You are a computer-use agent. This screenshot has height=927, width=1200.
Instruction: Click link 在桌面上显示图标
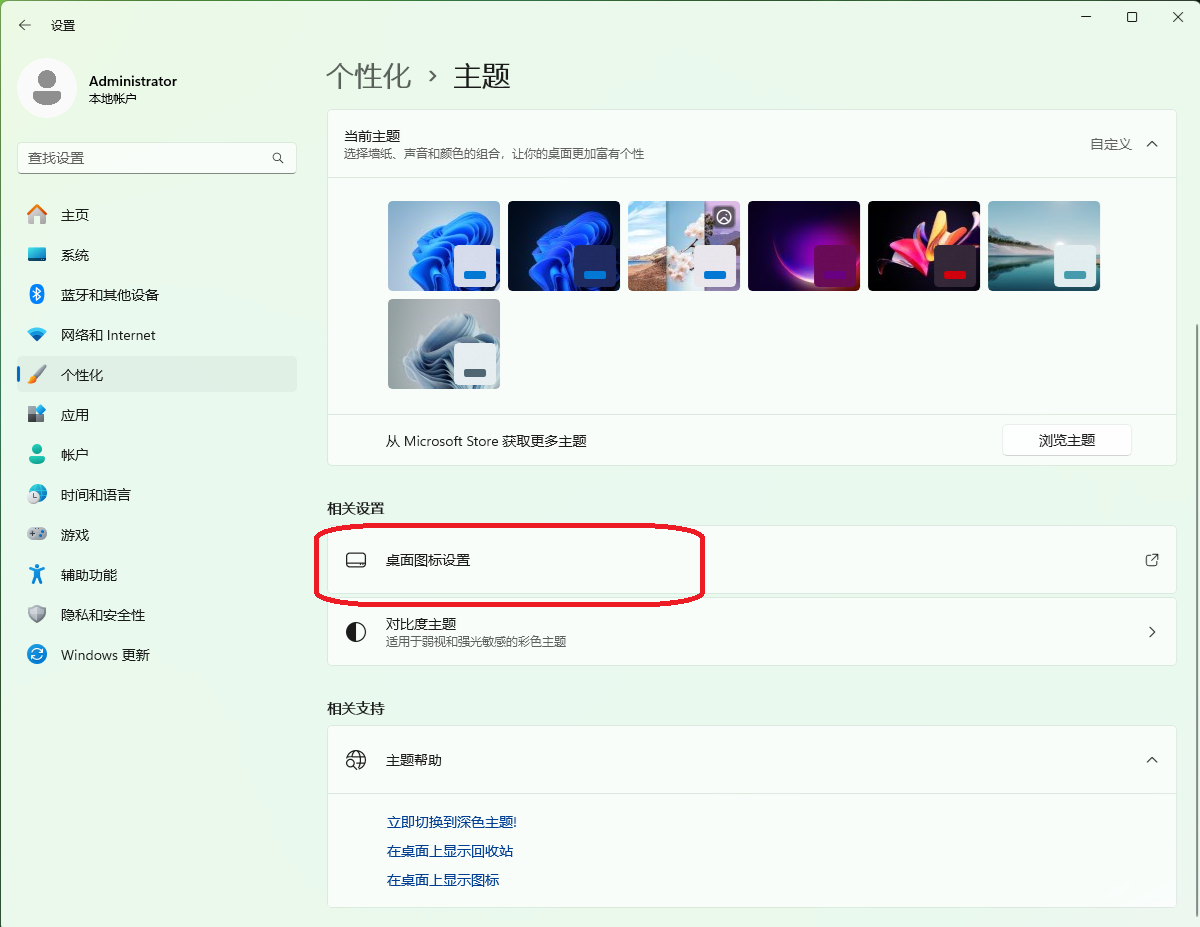point(443,880)
